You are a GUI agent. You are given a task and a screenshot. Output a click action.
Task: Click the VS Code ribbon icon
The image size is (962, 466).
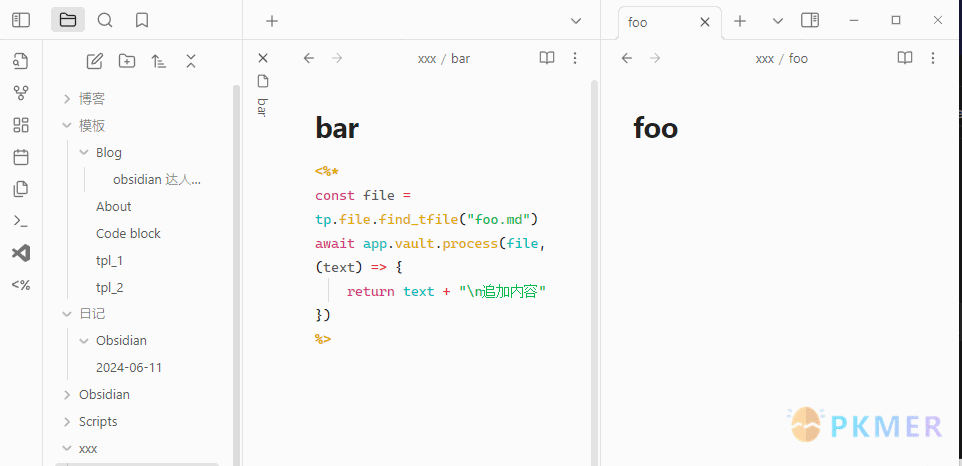(x=21, y=253)
